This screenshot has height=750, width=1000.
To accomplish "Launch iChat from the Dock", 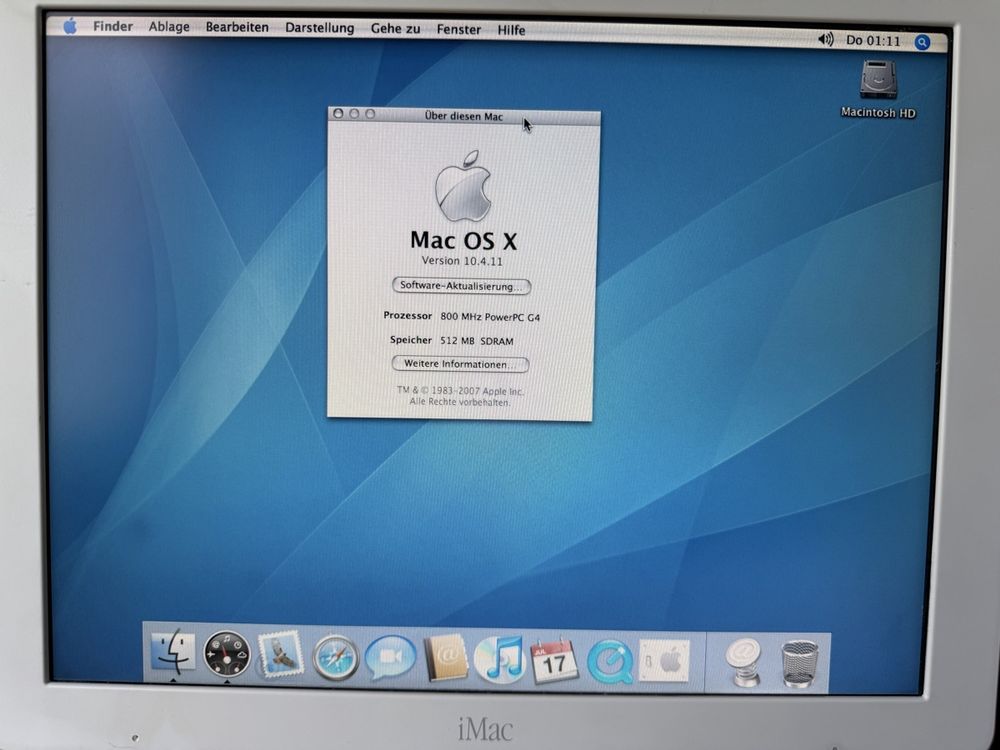I will pyautogui.click(x=390, y=658).
